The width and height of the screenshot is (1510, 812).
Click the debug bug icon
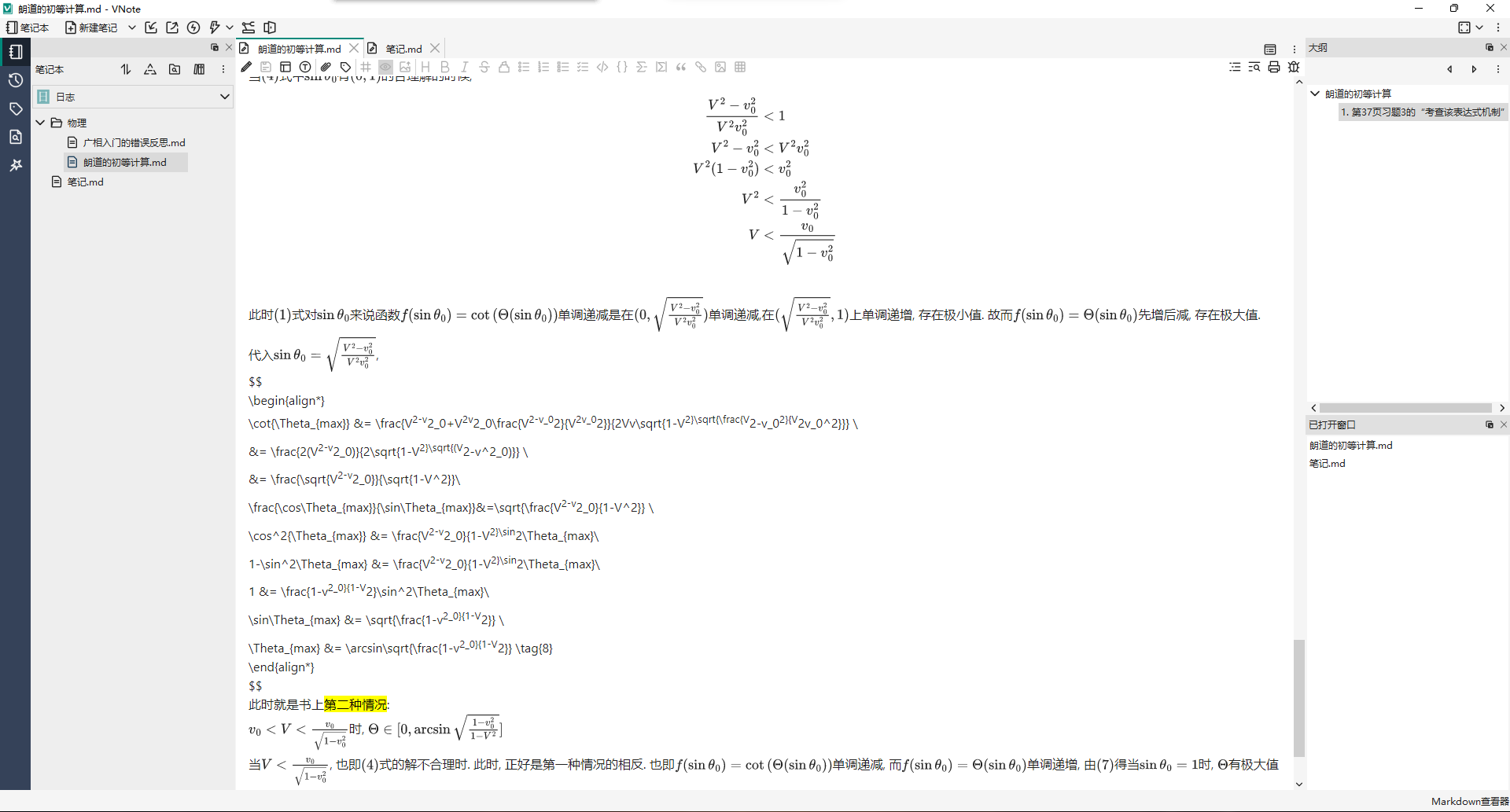[1294, 67]
